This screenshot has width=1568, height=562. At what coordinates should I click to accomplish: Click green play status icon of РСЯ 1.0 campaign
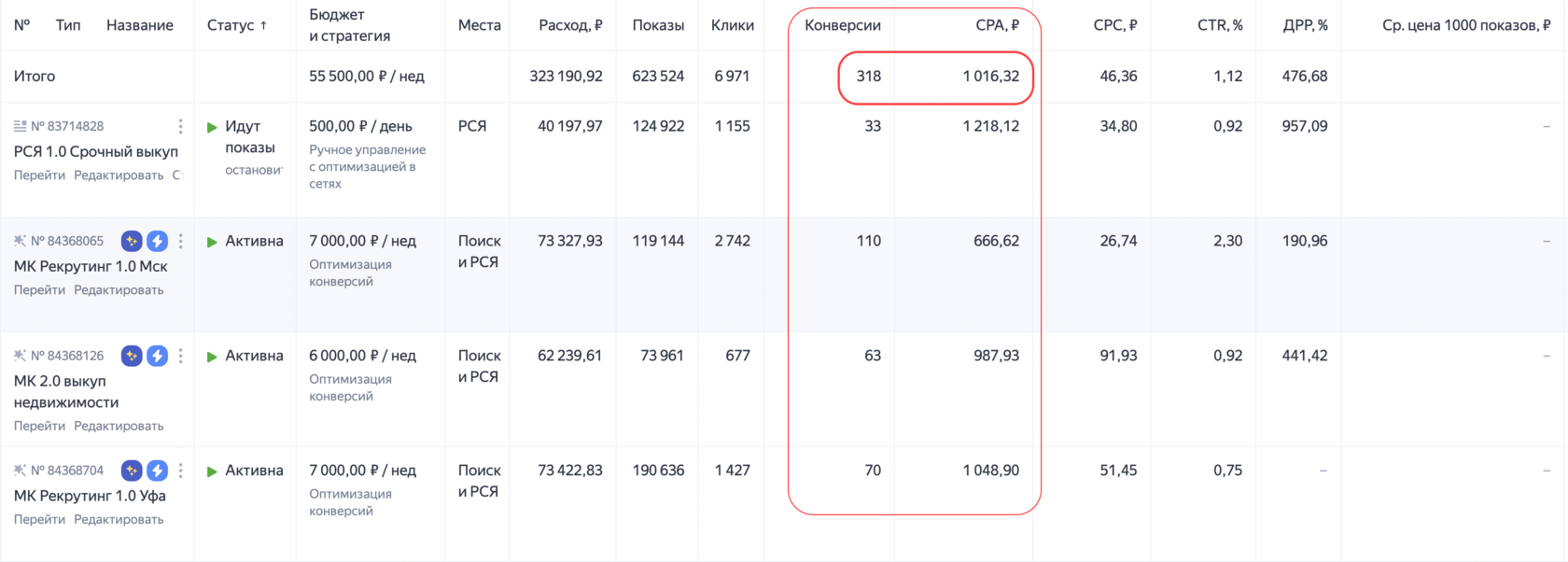[x=212, y=127]
